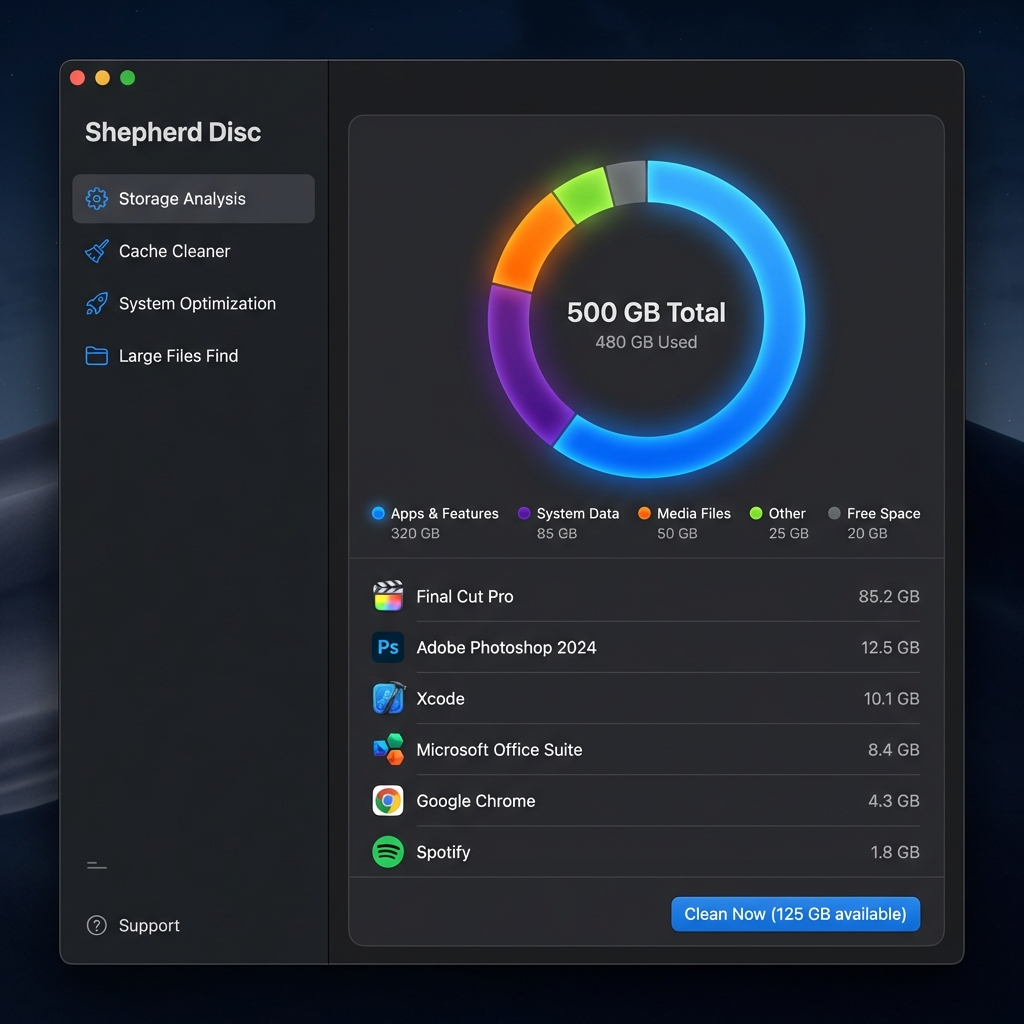1024x1024 pixels.
Task: Close the Shepherd Disc window
Action: coord(77,78)
